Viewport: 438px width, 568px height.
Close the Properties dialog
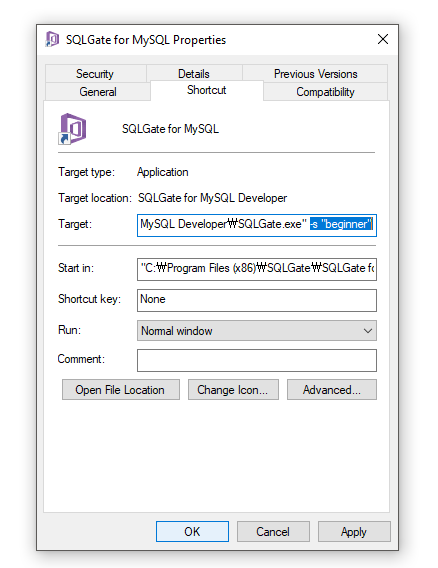point(383,39)
